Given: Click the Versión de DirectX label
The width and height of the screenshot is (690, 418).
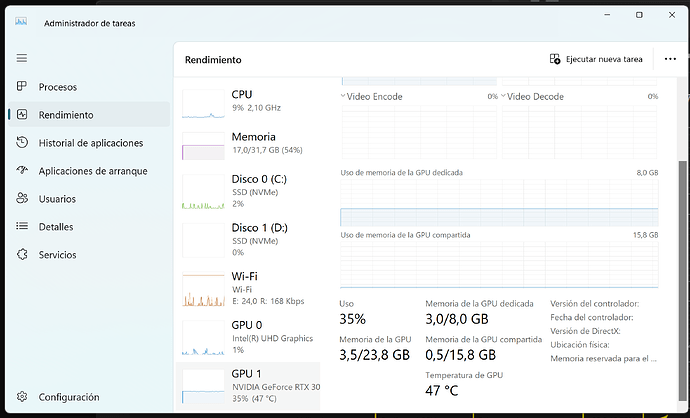Looking at the screenshot, I should [585, 331].
